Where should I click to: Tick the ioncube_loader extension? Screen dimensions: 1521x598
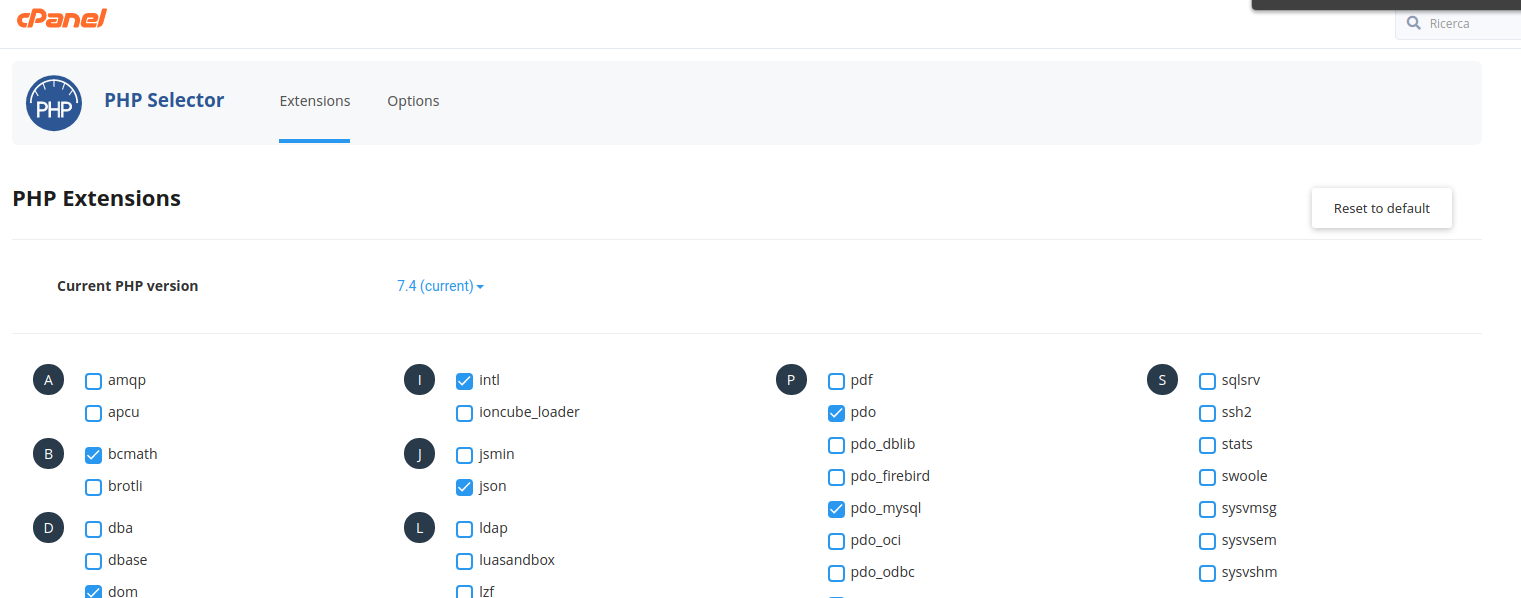[465, 413]
